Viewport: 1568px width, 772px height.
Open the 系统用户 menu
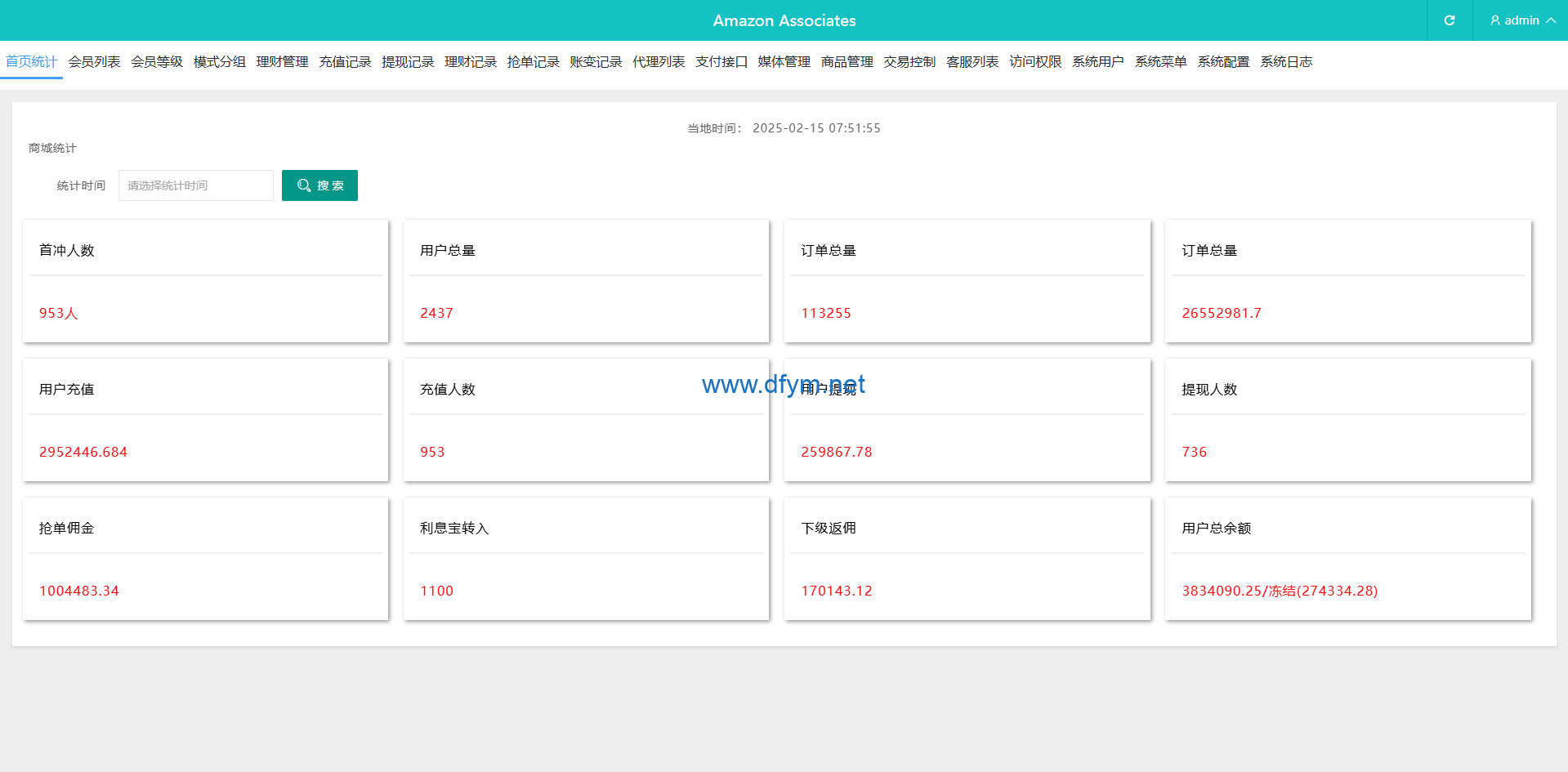click(x=1097, y=62)
